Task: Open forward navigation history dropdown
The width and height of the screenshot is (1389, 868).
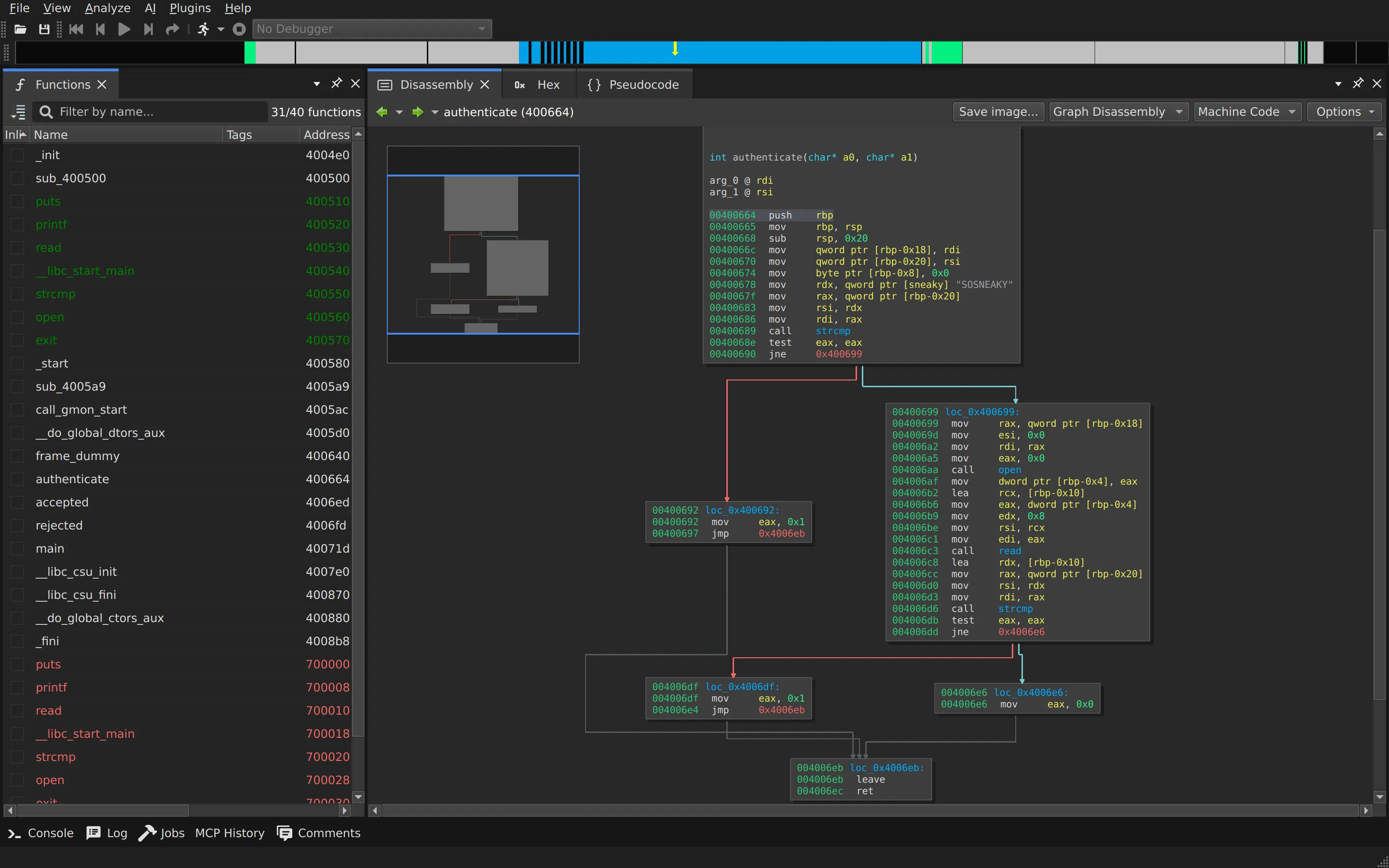Action: 435,112
